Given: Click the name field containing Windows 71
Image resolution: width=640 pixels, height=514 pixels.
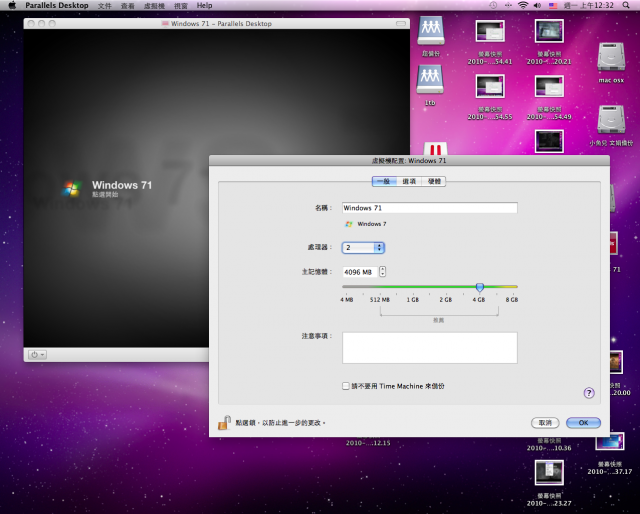Looking at the screenshot, I should coord(430,208).
